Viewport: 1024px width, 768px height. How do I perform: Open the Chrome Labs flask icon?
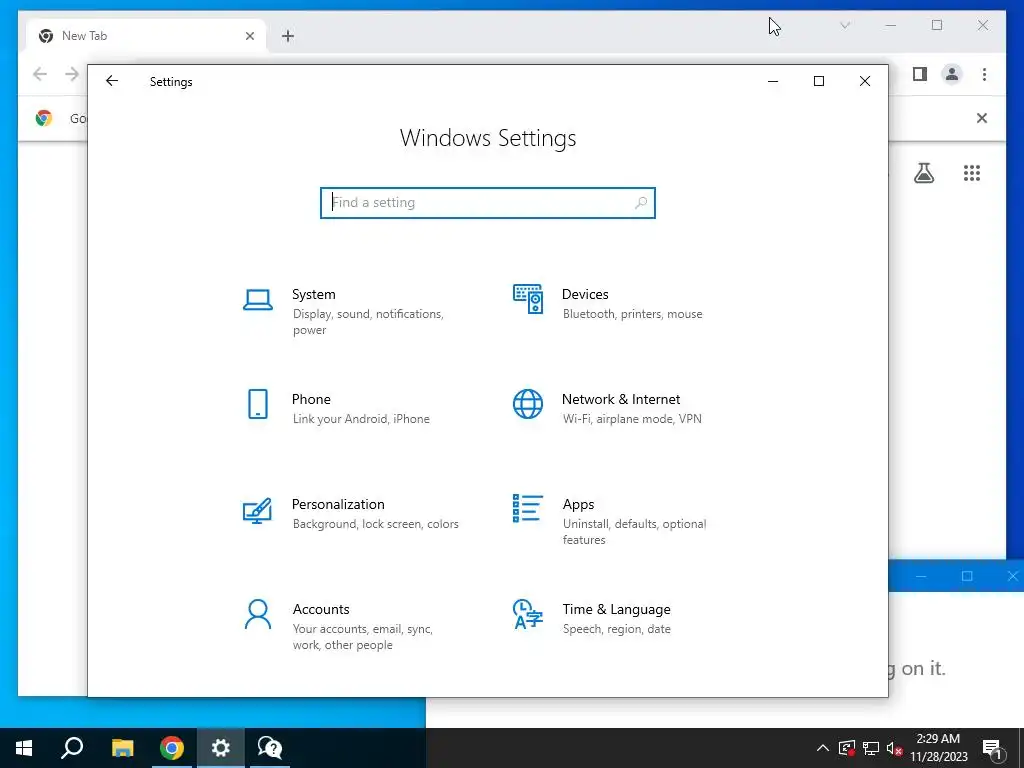[923, 173]
